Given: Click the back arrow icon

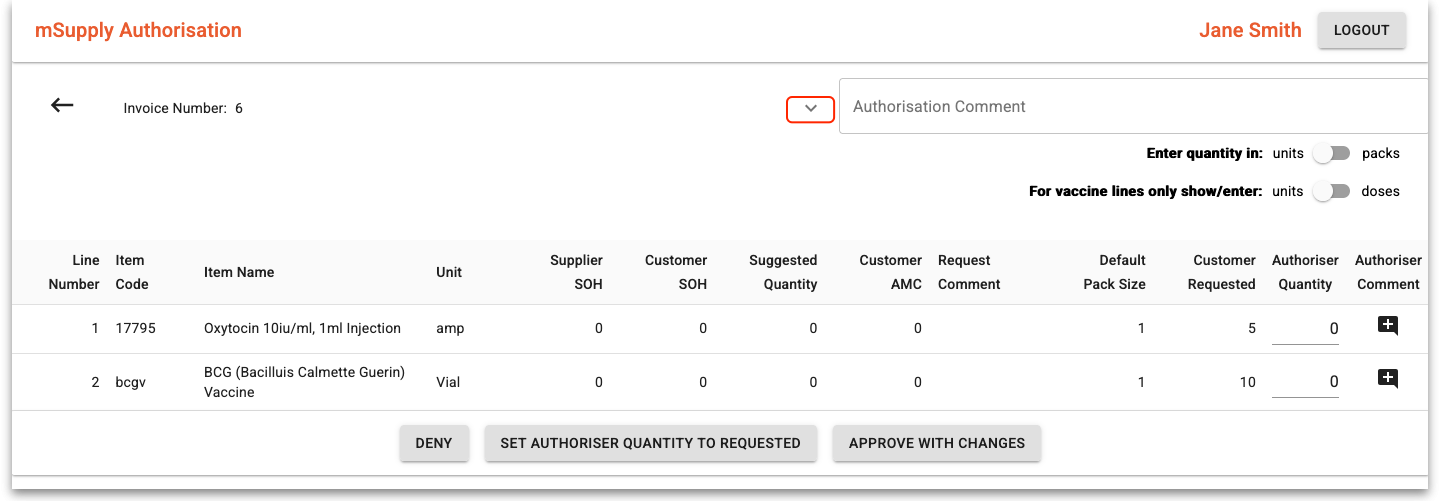Looking at the screenshot, I should coord(62,106).
